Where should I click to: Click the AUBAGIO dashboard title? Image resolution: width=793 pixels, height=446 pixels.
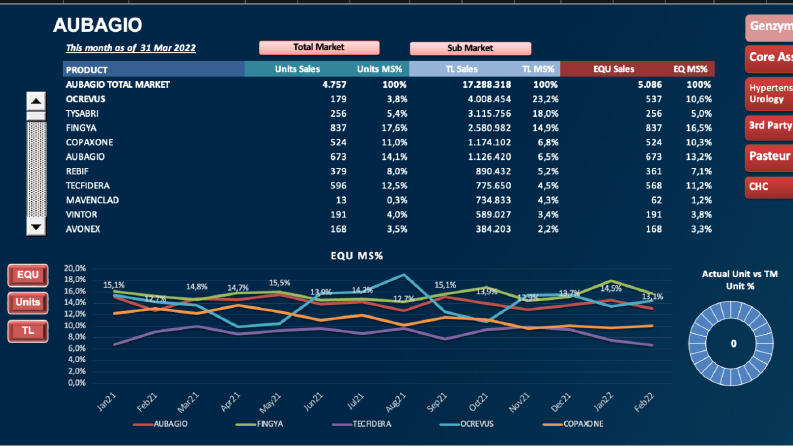coord(98,25)
